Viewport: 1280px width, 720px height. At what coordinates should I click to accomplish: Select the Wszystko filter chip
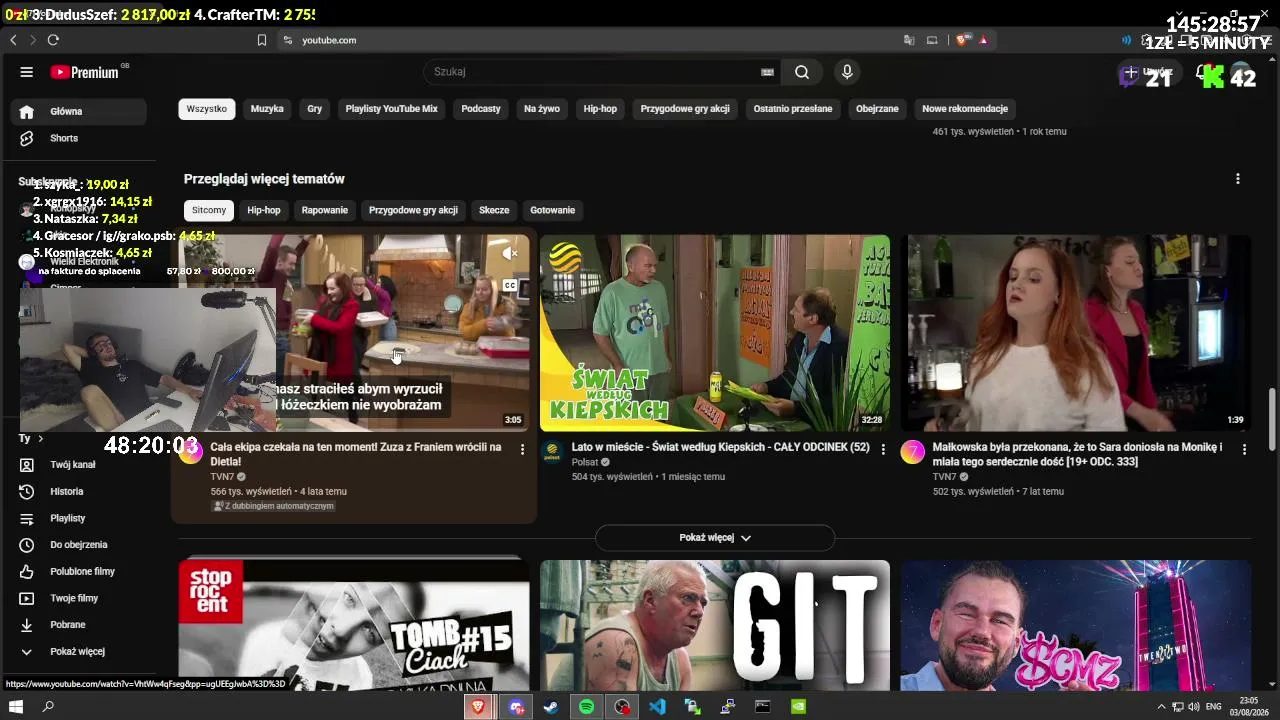click(x=207, y=109)
